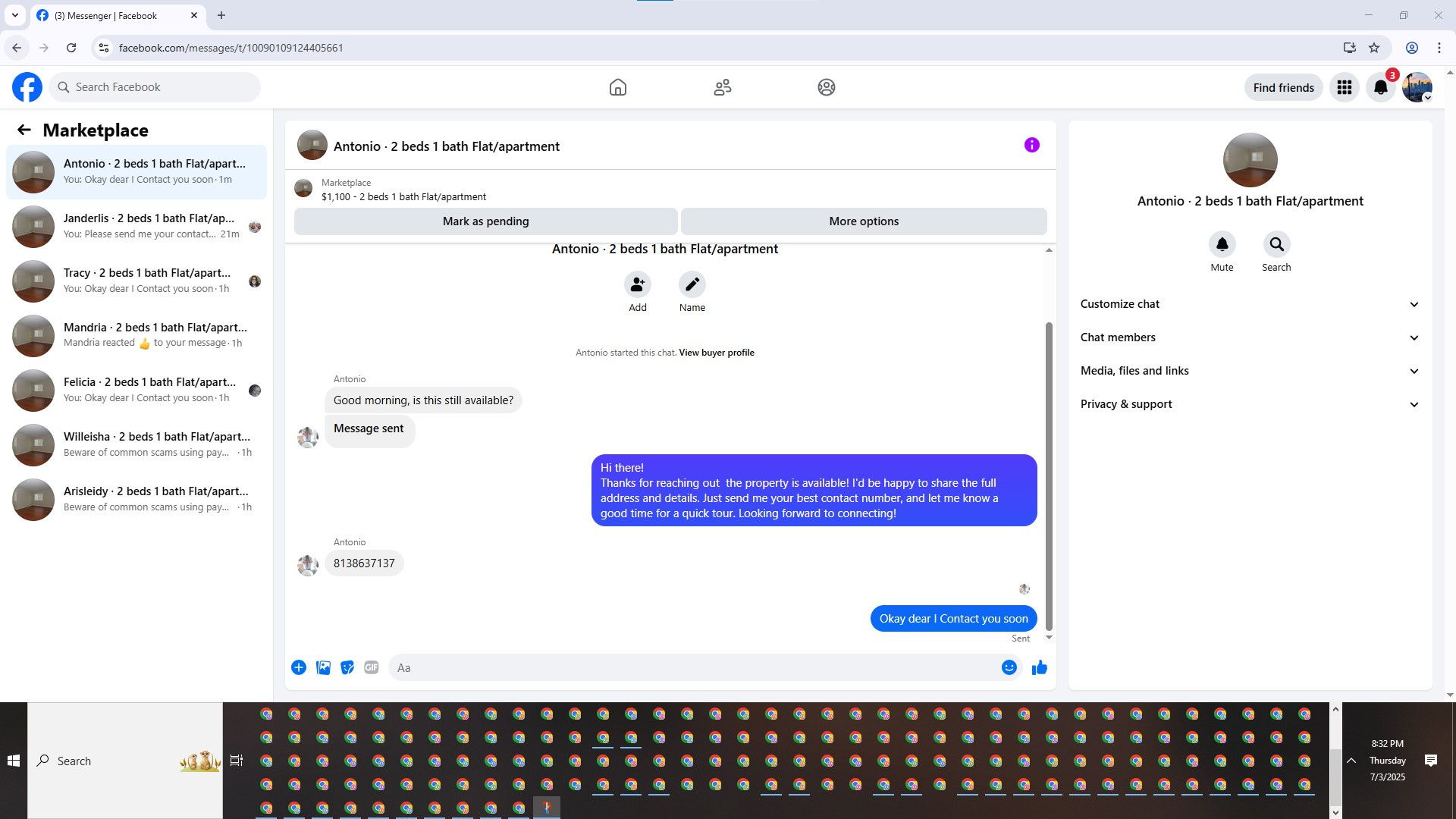Click the Mark as pending button
The width and height of the screenshot is (1456, 819).
(485, 221)
